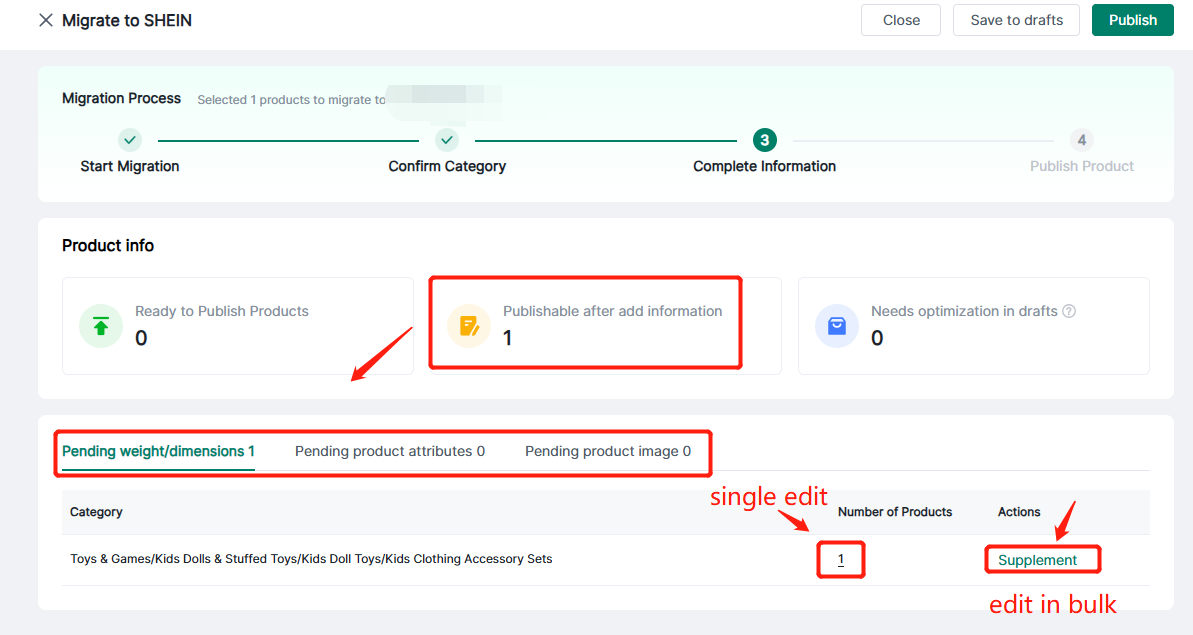Click the Confirm Category checkmark step icon

coord(447,140)
